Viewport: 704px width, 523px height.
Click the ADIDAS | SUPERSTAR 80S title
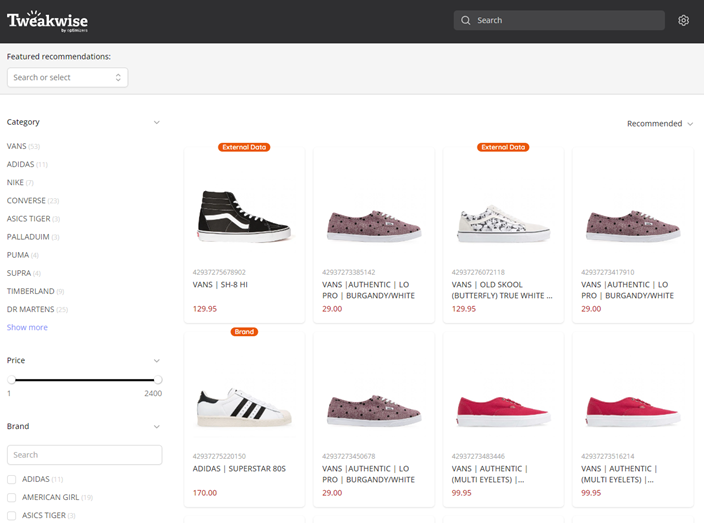pyautogui.click(x=239, y=469)
